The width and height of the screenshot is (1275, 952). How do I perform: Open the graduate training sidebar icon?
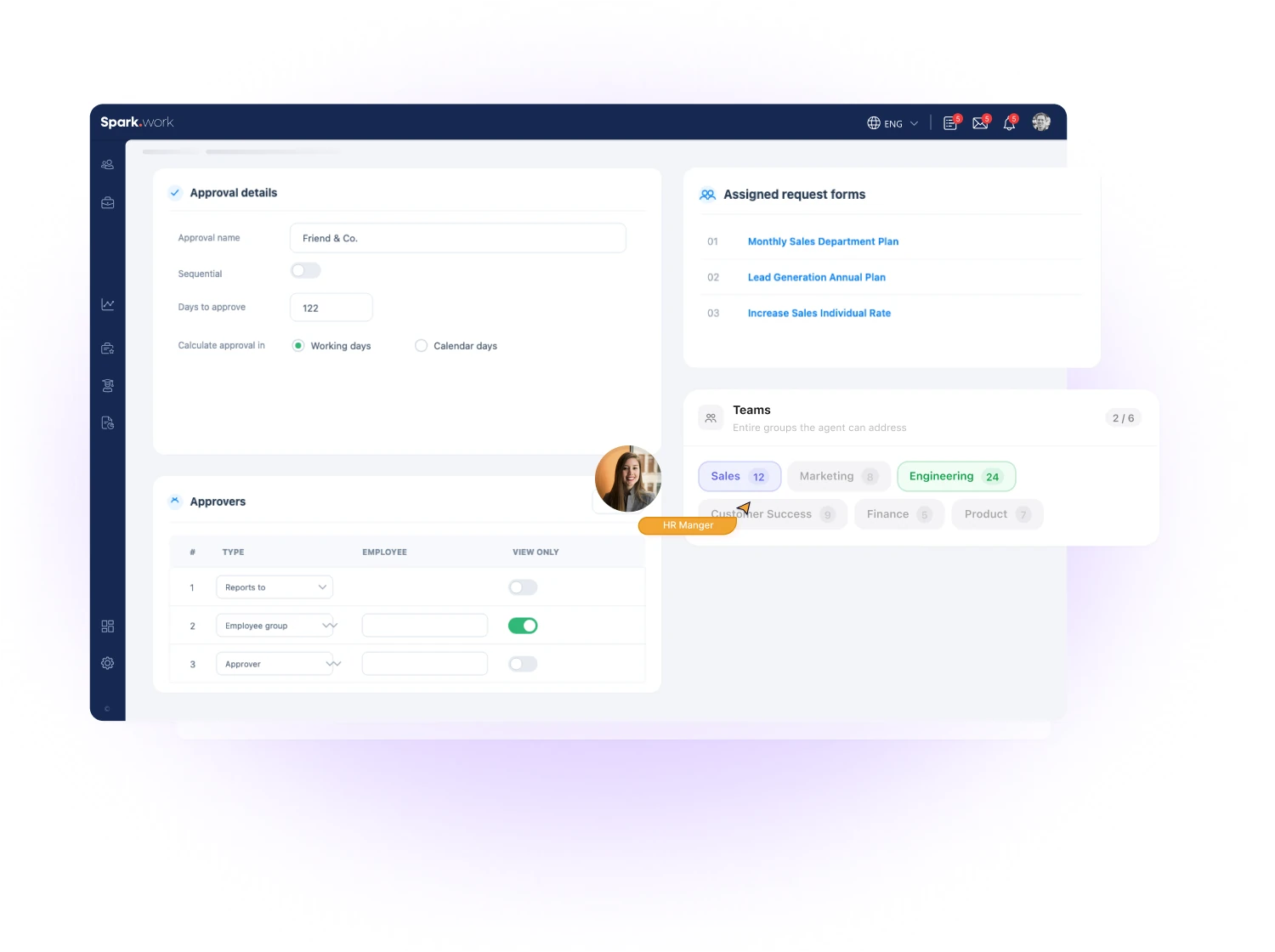(107, 386)
